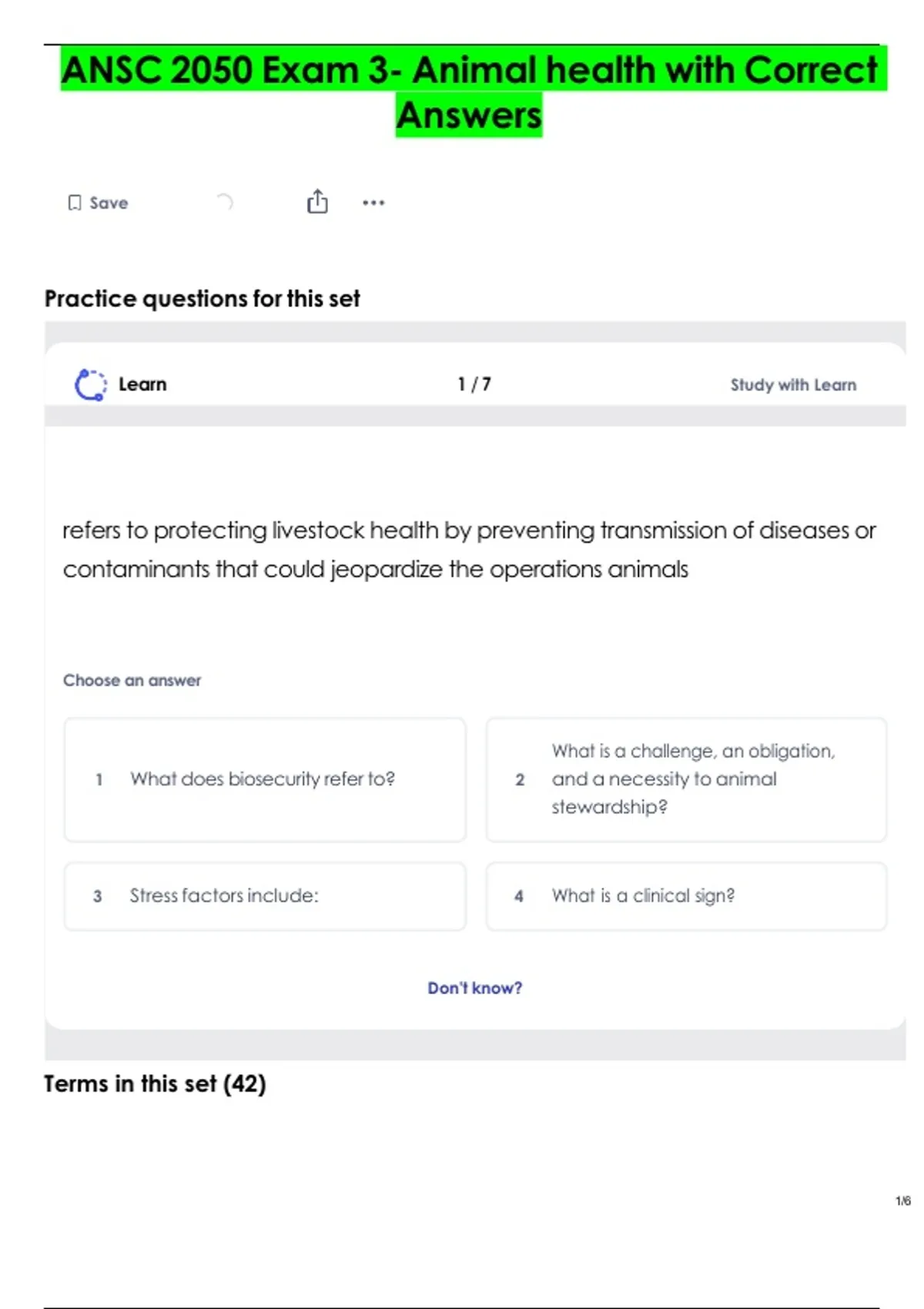
Task: Pick the 'Stress factors include:' answer
Action: 265,896
